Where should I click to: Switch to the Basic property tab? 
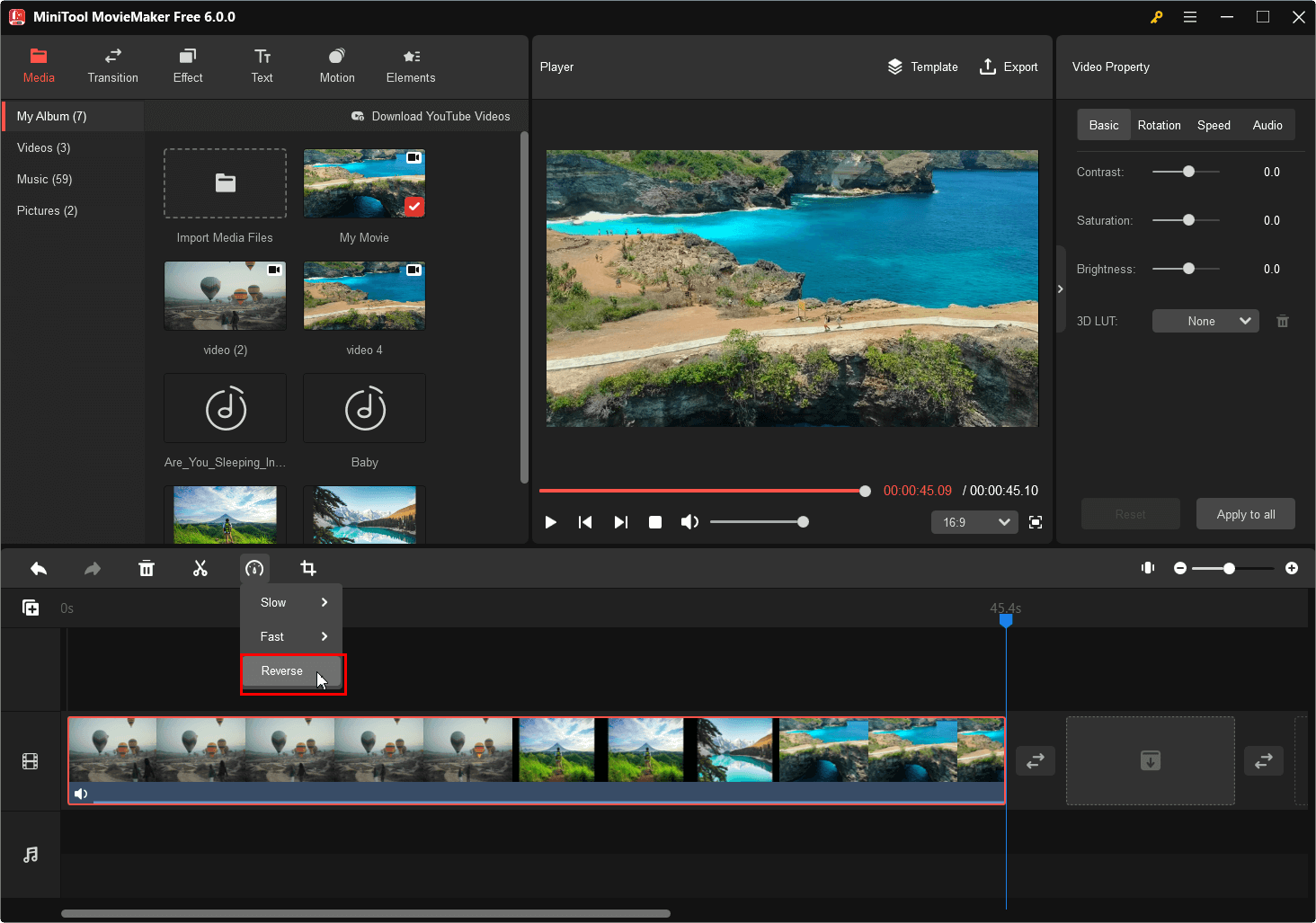pyautogui.click(x=1104, y=125)
